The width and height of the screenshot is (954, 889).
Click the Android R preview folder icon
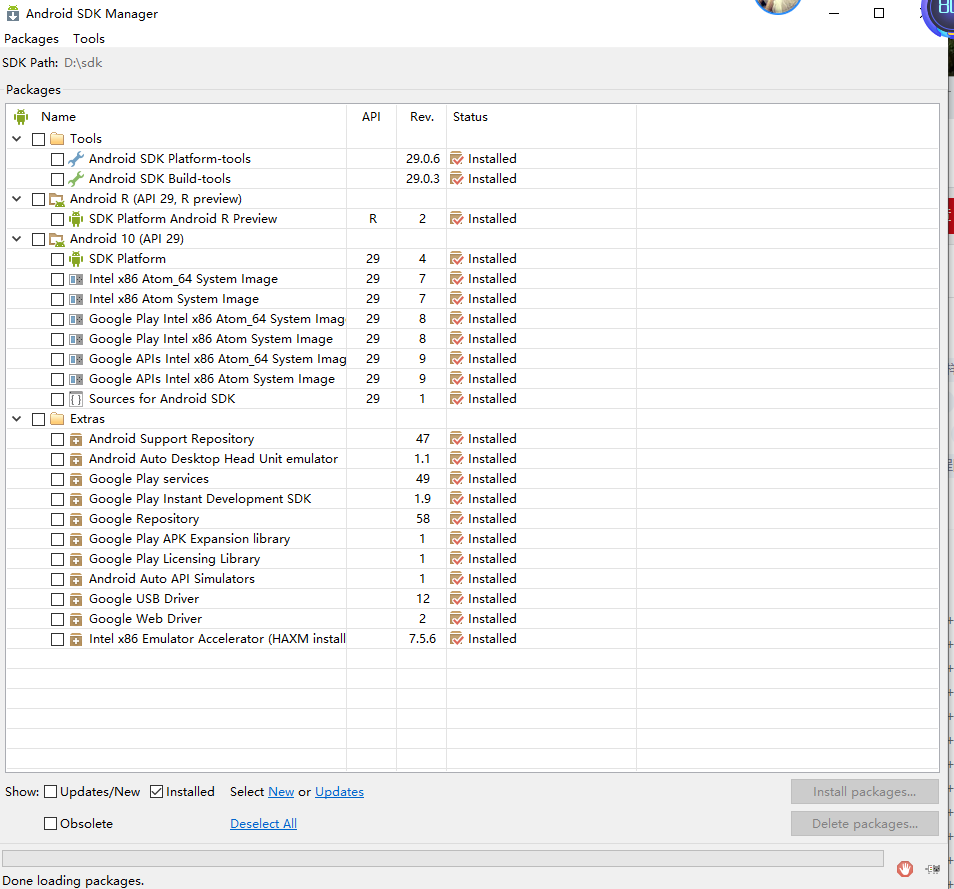(57, 200)
